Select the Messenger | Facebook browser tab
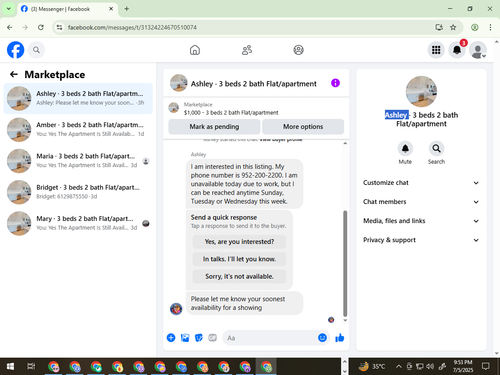Viewport: 500px width, 375px height. point(67,9)
